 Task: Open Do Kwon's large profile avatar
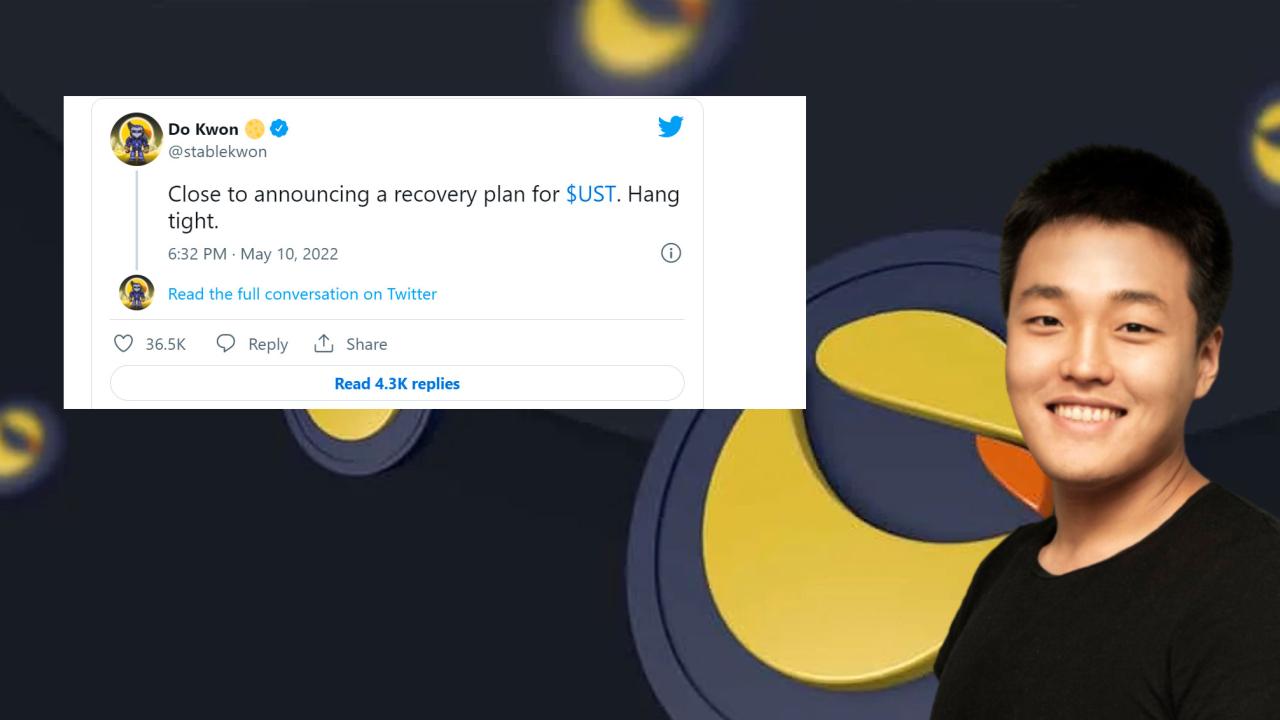tap(136, 139)
